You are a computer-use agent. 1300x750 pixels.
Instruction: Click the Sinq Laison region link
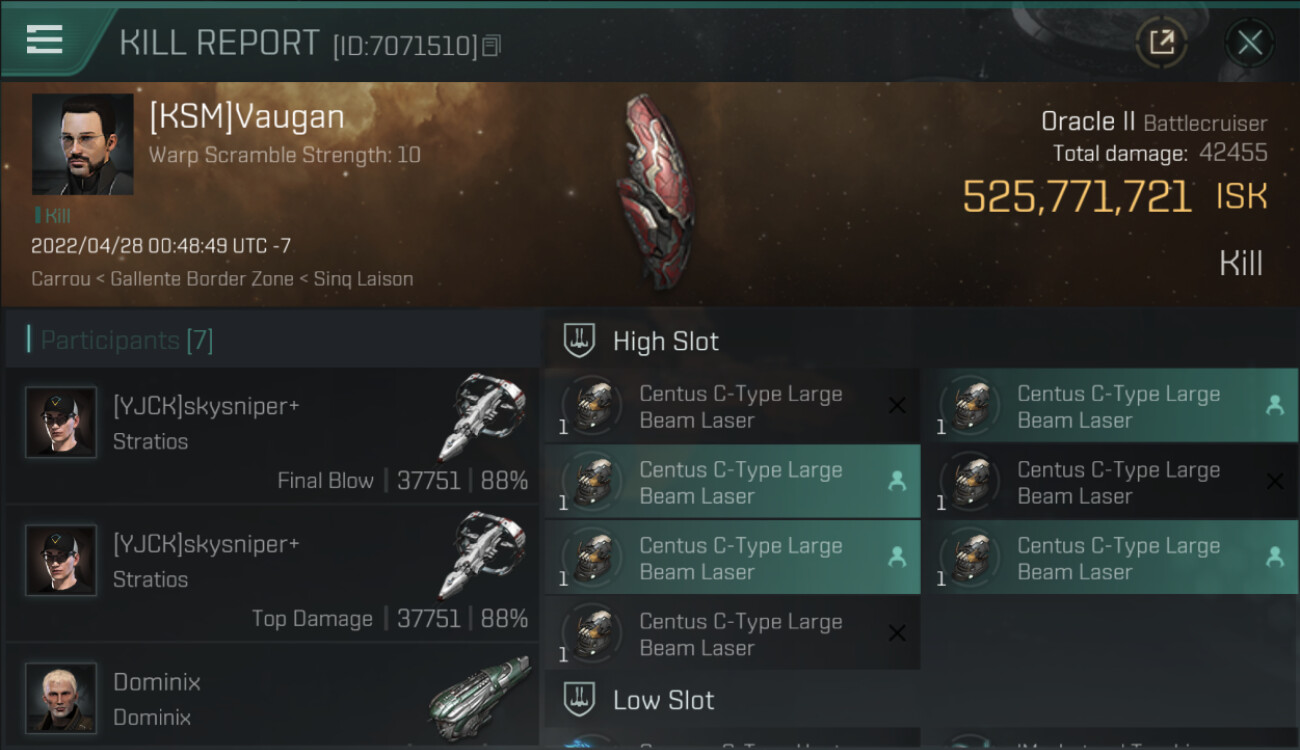tap(363, 279)
